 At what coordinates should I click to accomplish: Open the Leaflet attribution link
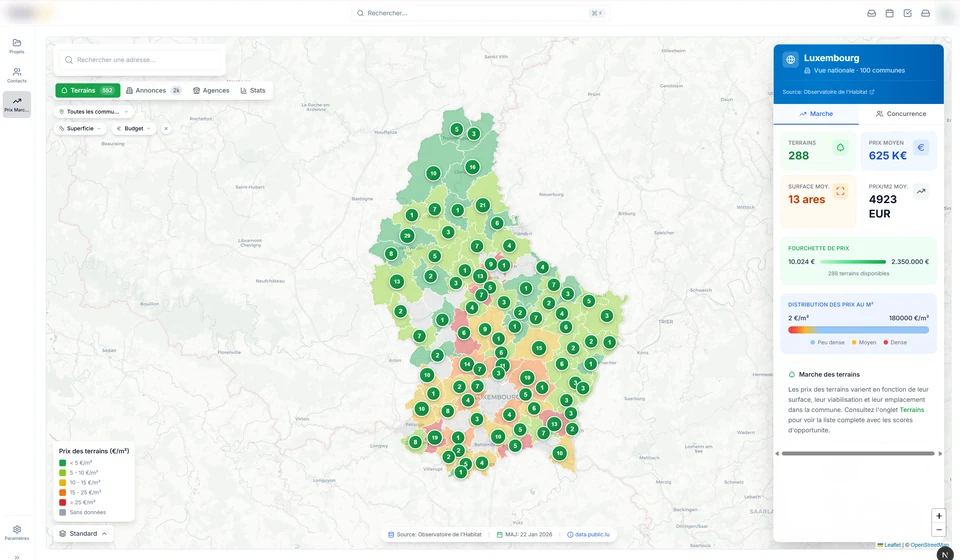(889, 545)
